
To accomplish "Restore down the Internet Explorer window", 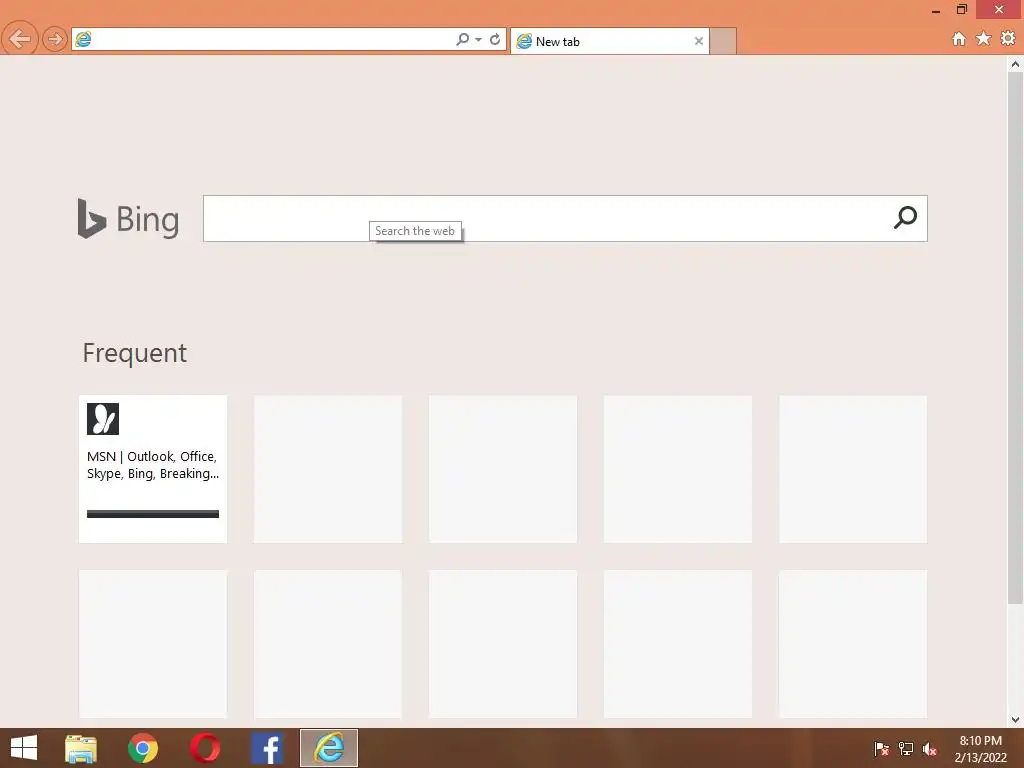I will pyautogui.click(x=961, y=9).
